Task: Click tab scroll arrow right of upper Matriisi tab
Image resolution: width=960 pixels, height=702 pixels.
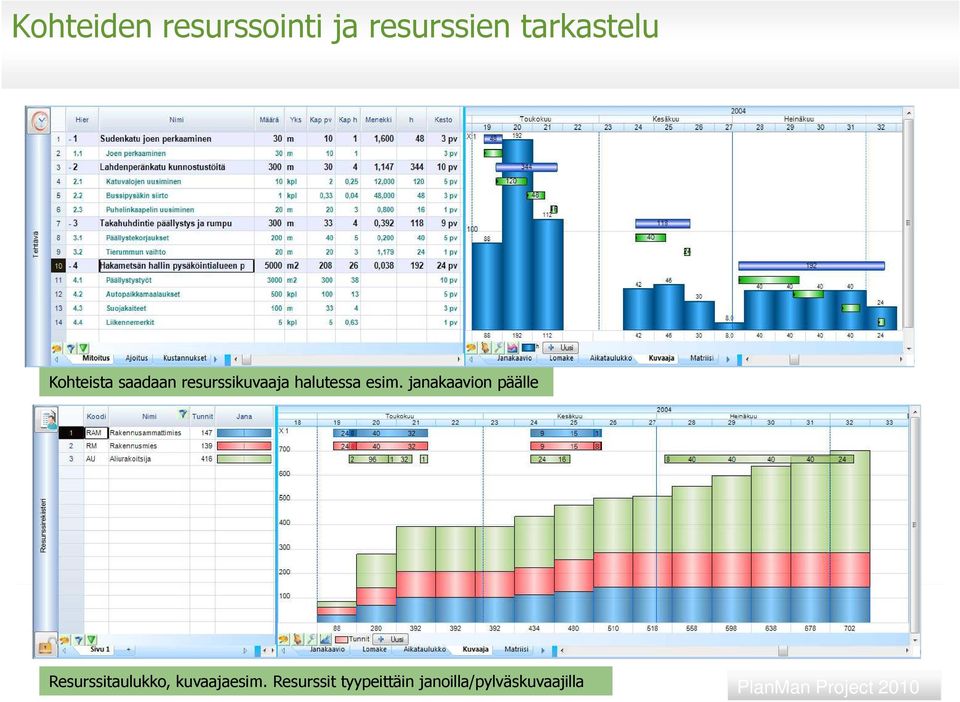Action: pyautogui.click(x=728, y=359)
